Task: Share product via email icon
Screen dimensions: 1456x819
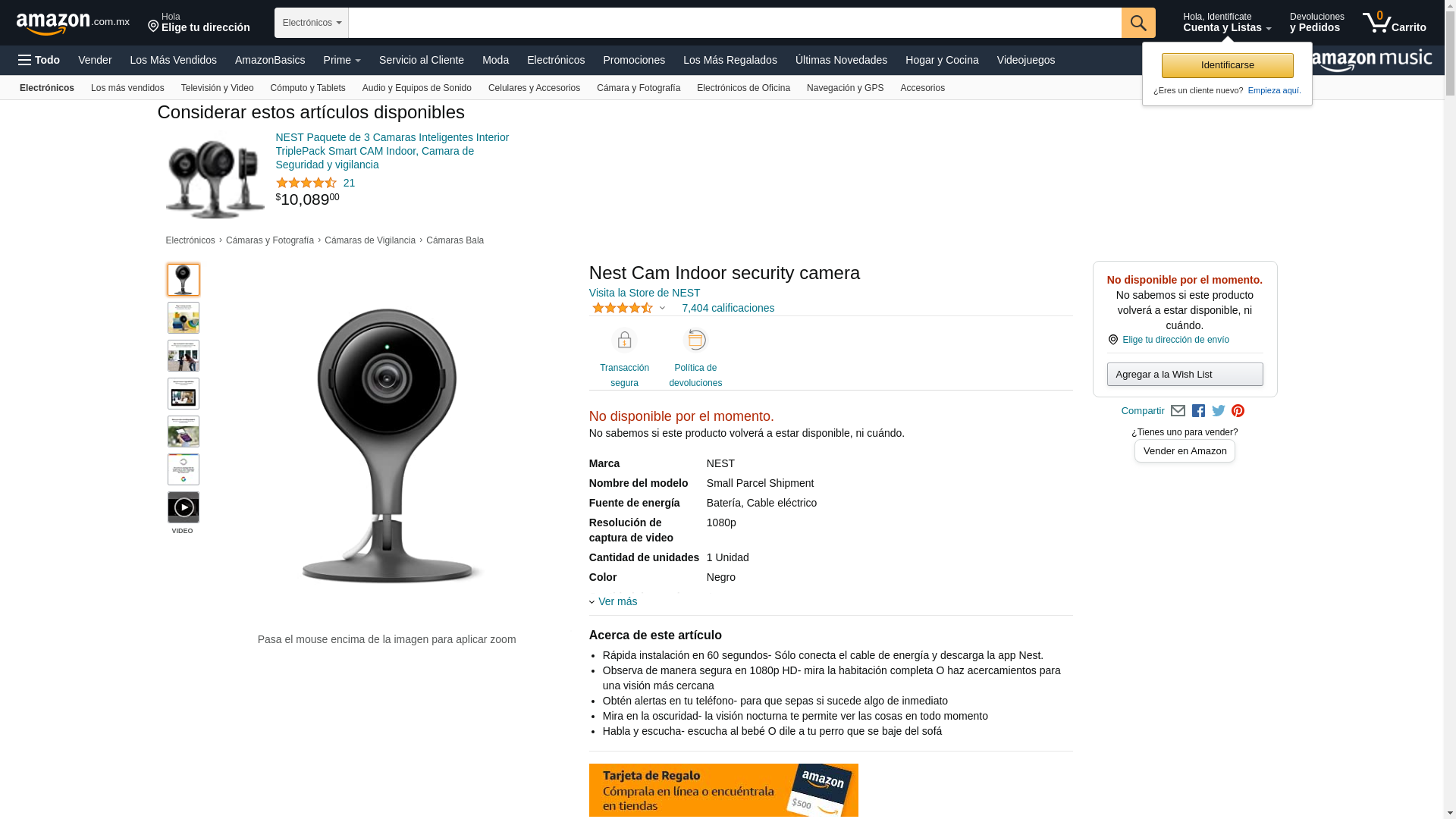Action: point(1178,411)
